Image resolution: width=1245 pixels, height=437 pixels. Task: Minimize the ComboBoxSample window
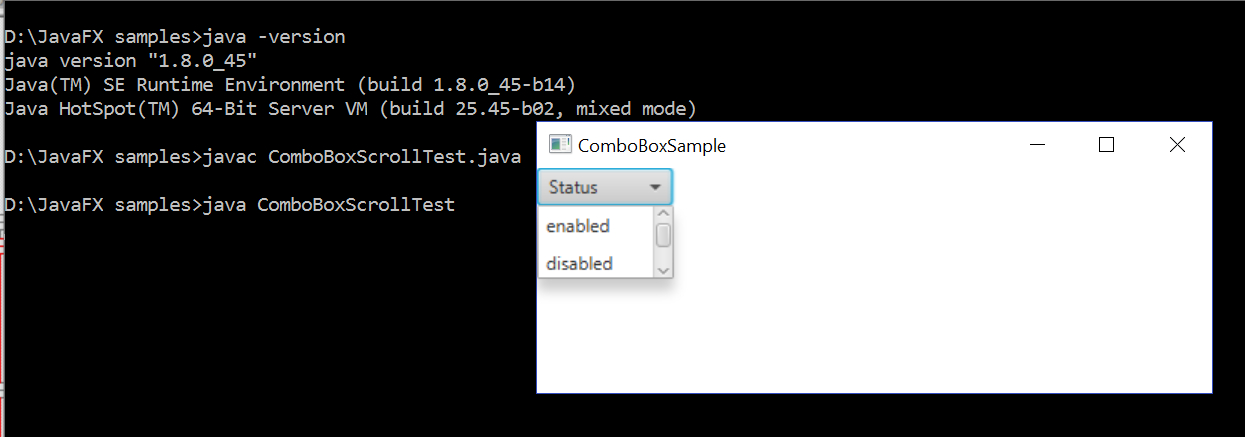click(x=1037, y=145)
